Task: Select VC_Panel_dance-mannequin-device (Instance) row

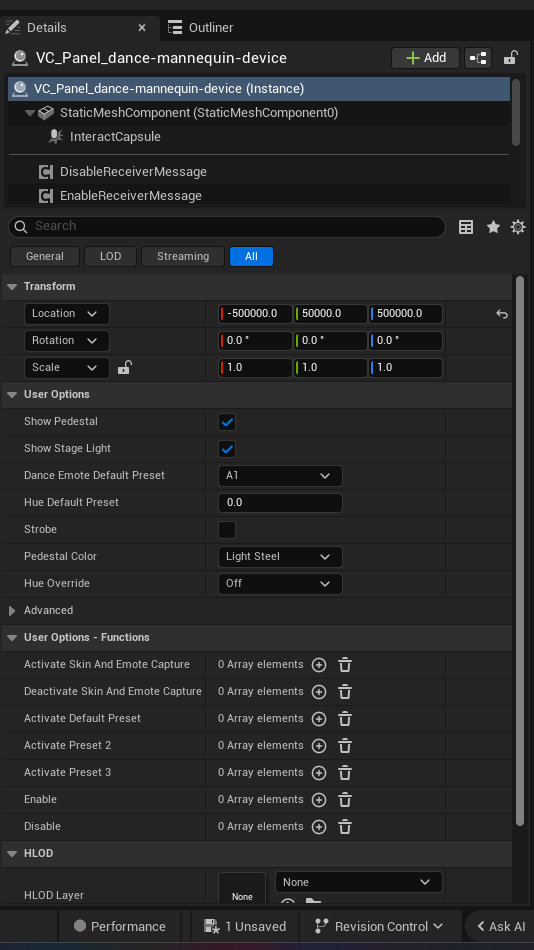Action: point(259,88)
